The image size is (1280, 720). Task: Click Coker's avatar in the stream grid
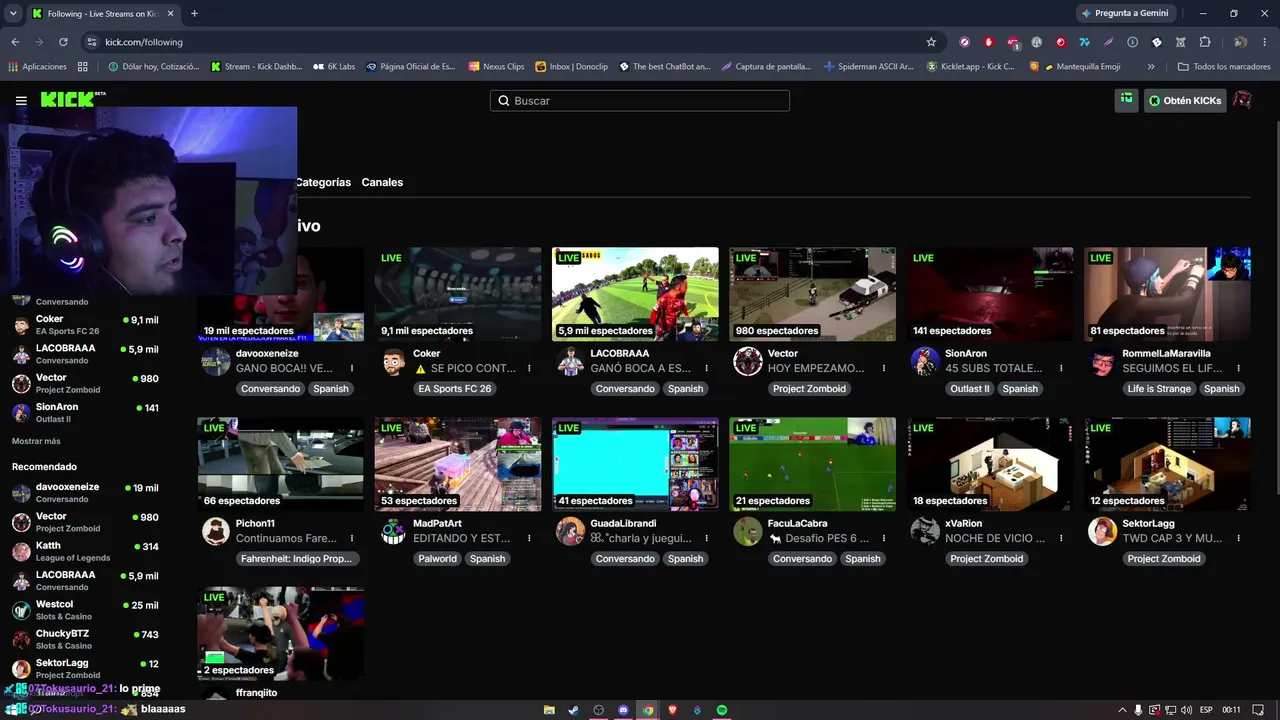[393, 361]
